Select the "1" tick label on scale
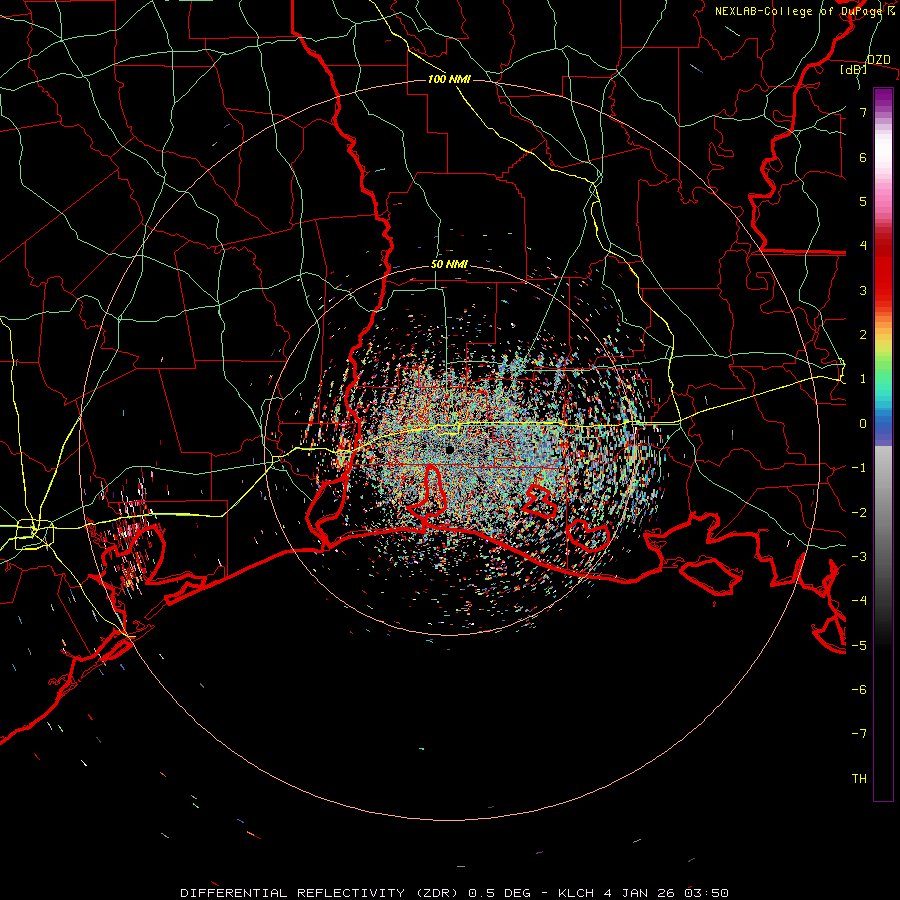900x900 pixels. (x=863, y=379)
